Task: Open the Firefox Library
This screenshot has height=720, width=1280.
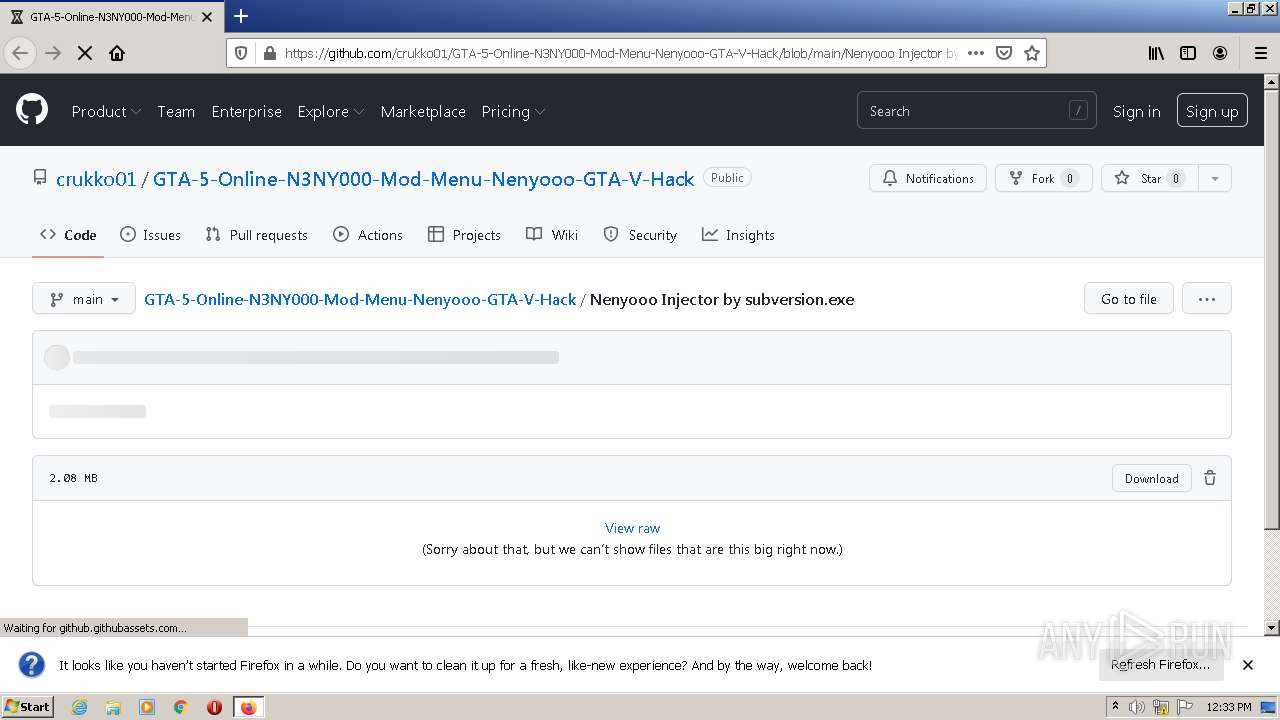Action: pyautogui.click(x=1156, y=53)
